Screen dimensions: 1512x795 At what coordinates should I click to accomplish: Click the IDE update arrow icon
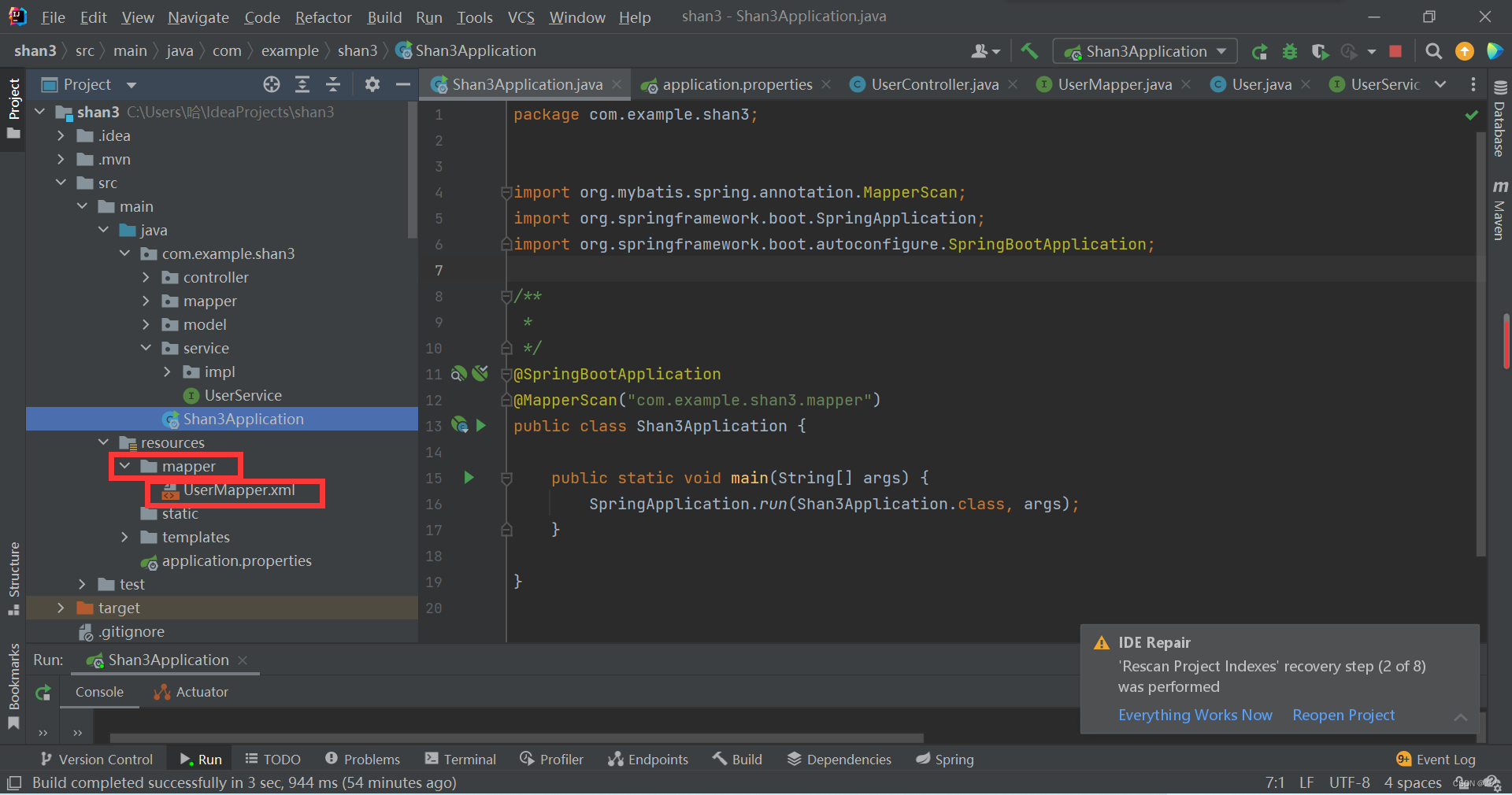[x=1465, y=51]
